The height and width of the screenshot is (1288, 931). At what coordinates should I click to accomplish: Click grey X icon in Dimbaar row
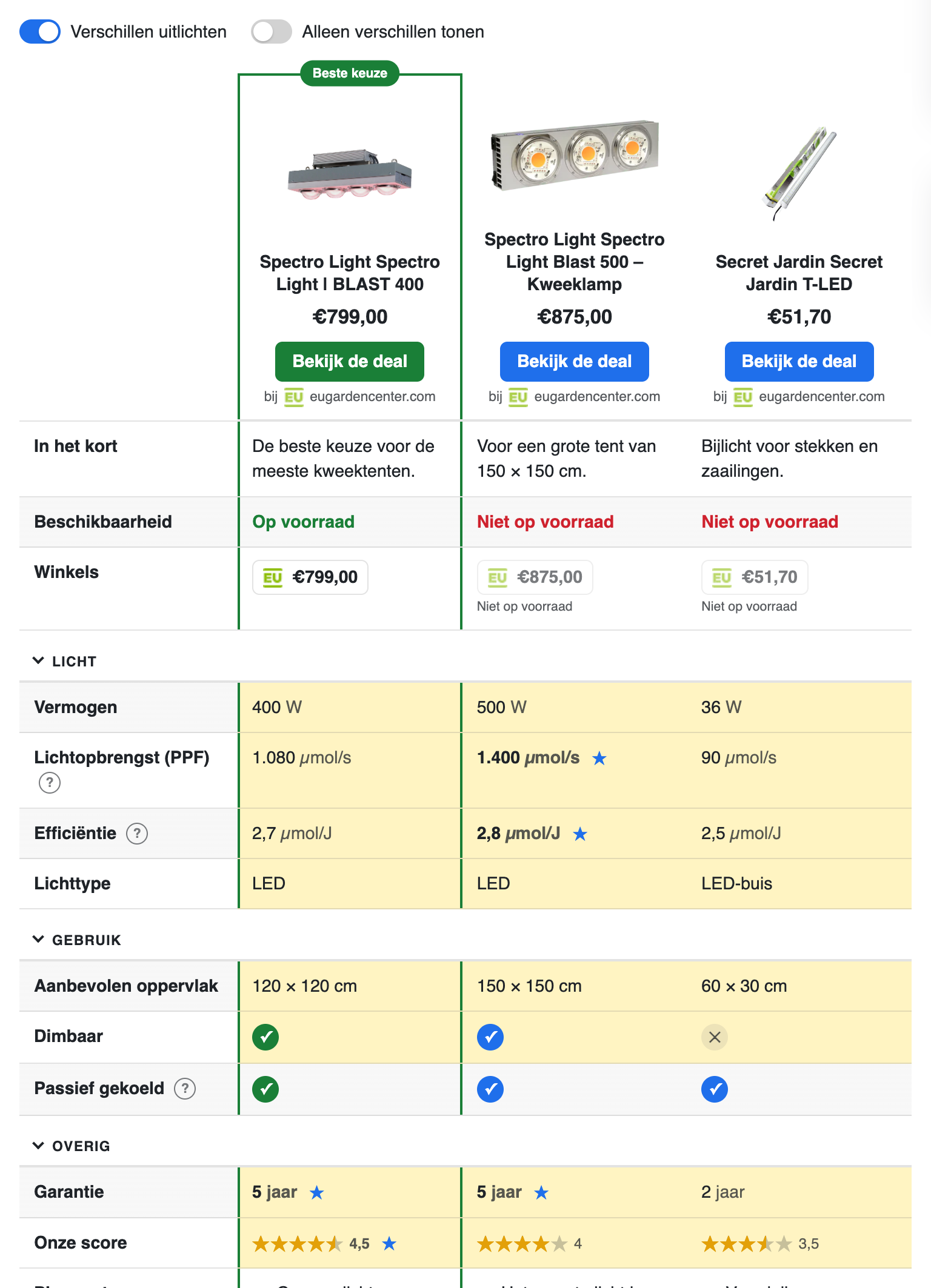coord(715,1037)
